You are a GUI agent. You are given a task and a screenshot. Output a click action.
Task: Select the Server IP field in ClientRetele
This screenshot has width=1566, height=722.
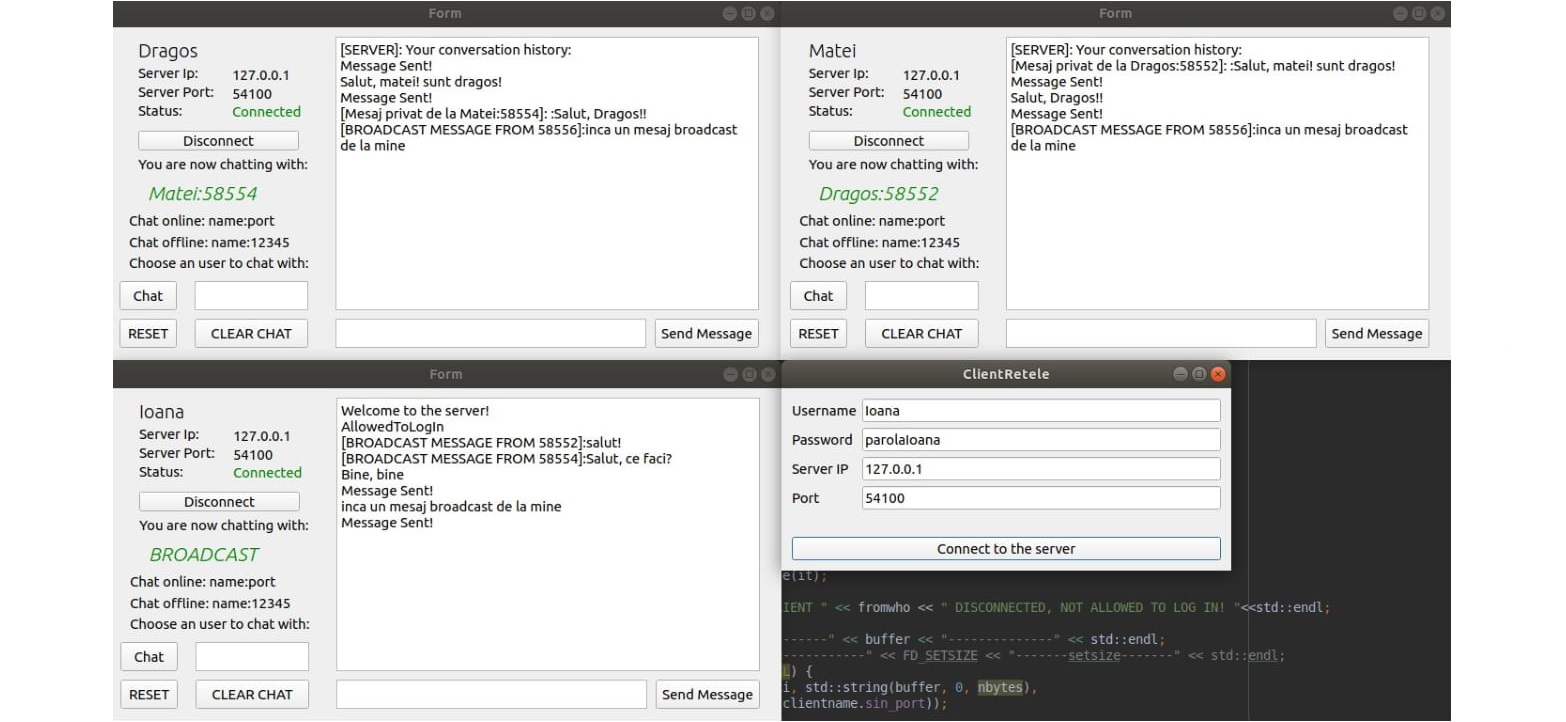pyautogui.click(x=1040, y=468)
